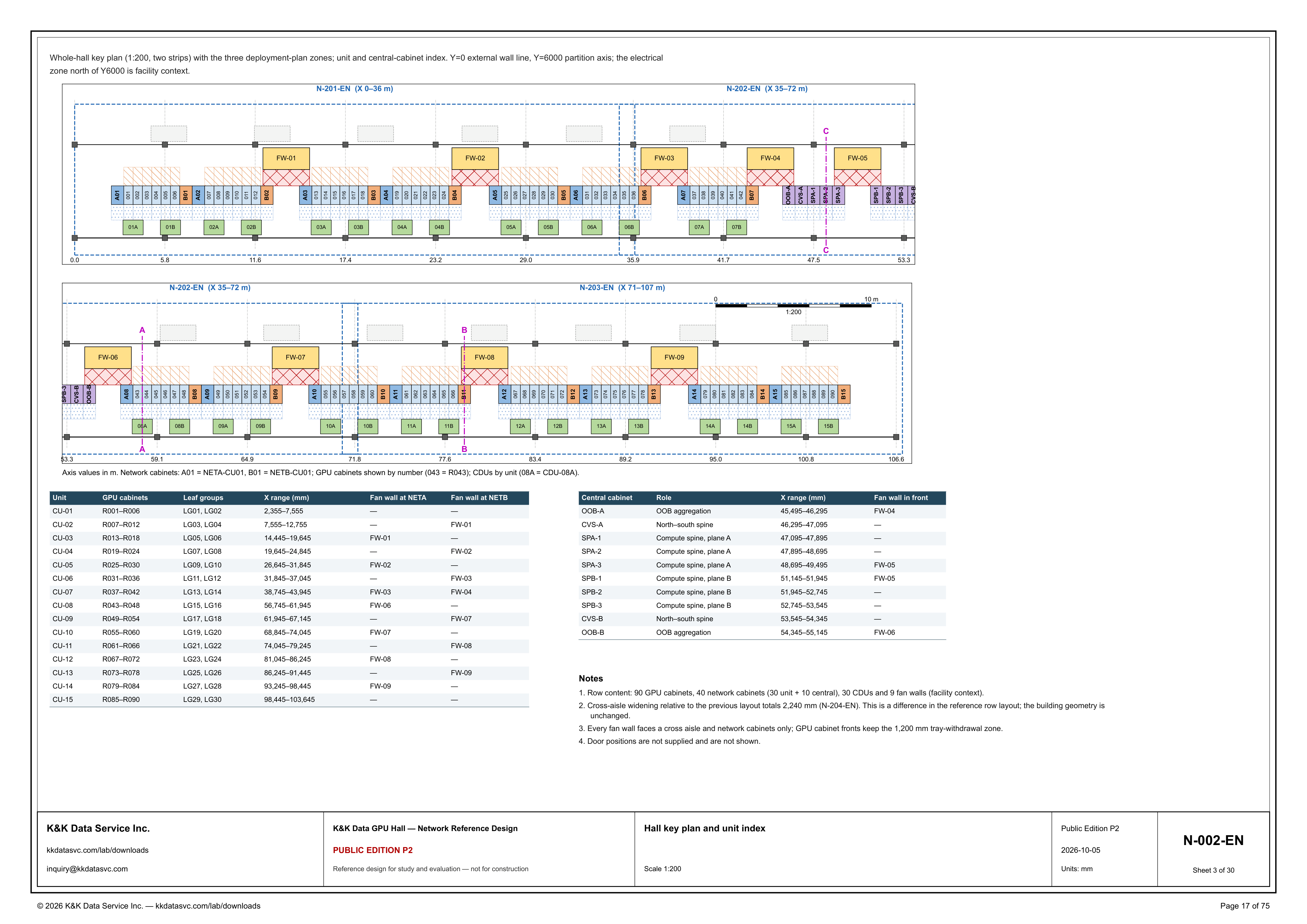Click note 4 about door positions
The height and width of the screenshot is (924, 1307).
click(x=670, y=741)
